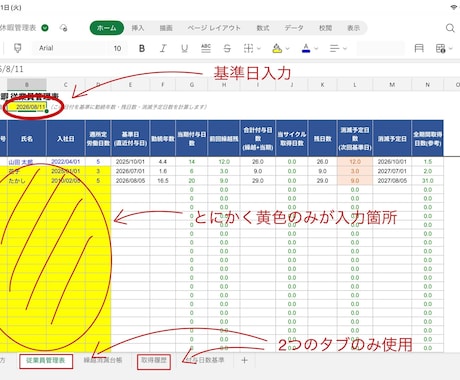Select column K header
This screenshot has width=460, height=380.
pos(322,85)
